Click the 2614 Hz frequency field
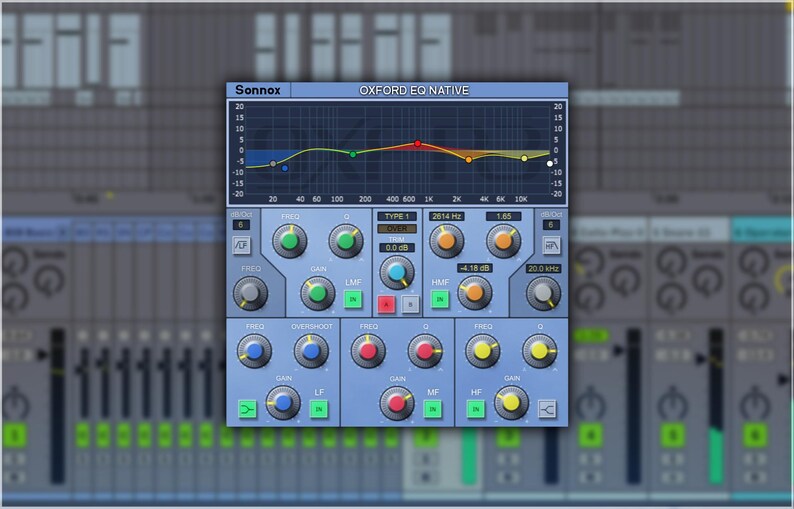The image size is (794, 509). point(446,216)
